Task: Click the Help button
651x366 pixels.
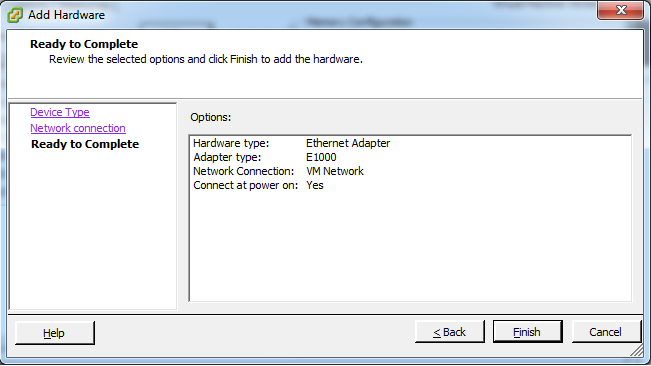Action: click(x=54, y=333)
